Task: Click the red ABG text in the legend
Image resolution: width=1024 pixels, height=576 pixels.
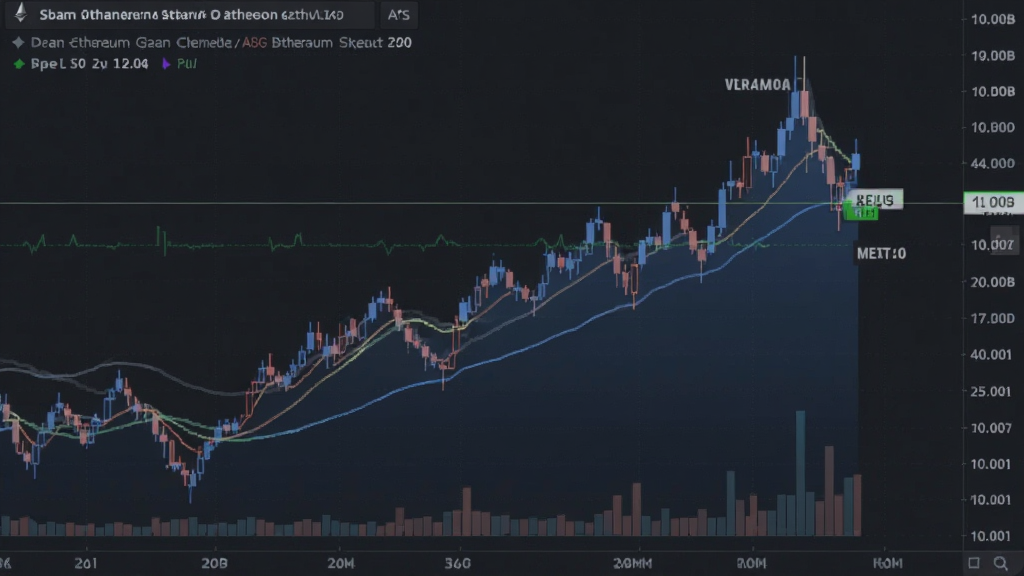Action: click(x=255, y=43)
